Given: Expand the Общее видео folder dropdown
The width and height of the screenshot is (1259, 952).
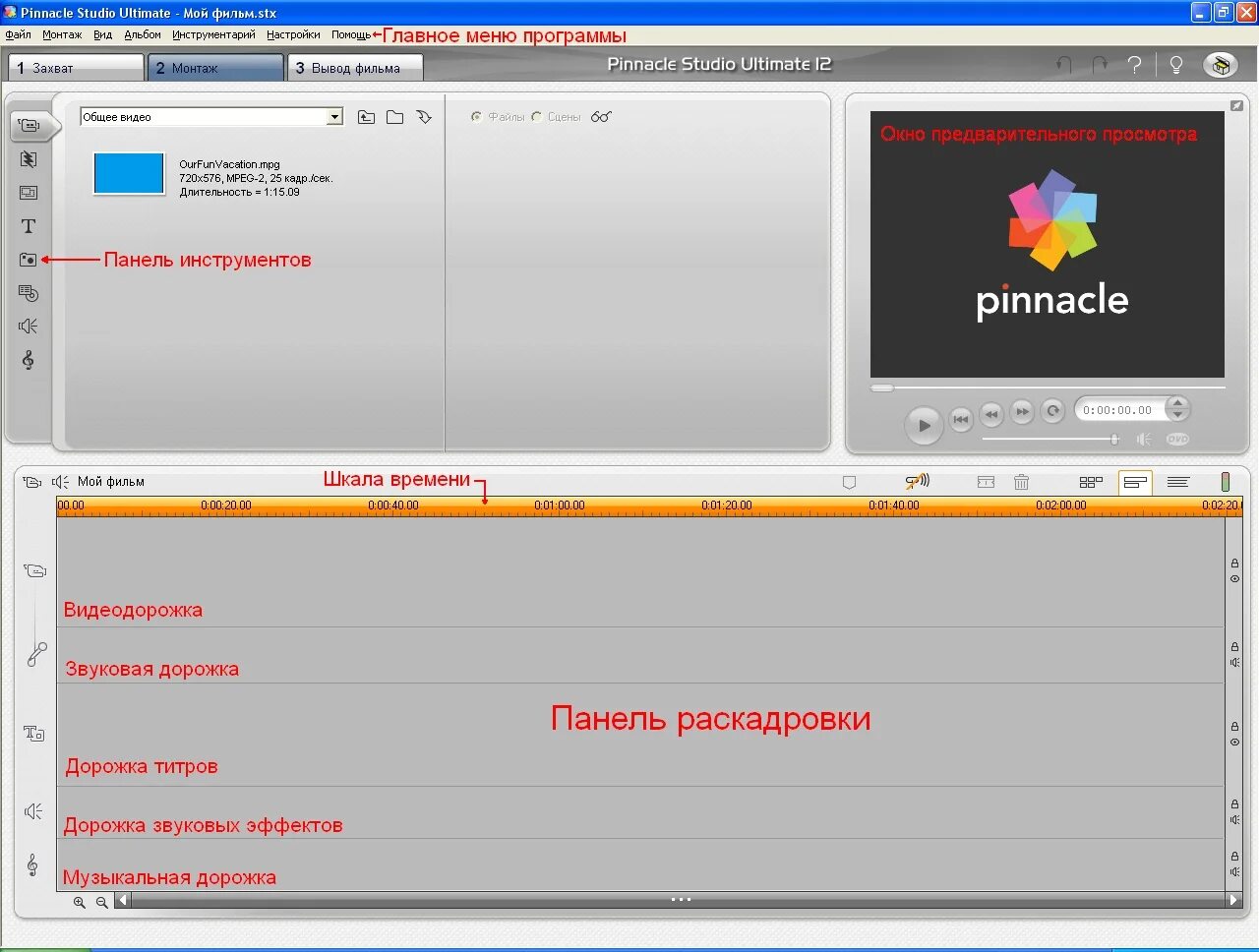Looking at the screenshot, I should click(x=334, y=117).
